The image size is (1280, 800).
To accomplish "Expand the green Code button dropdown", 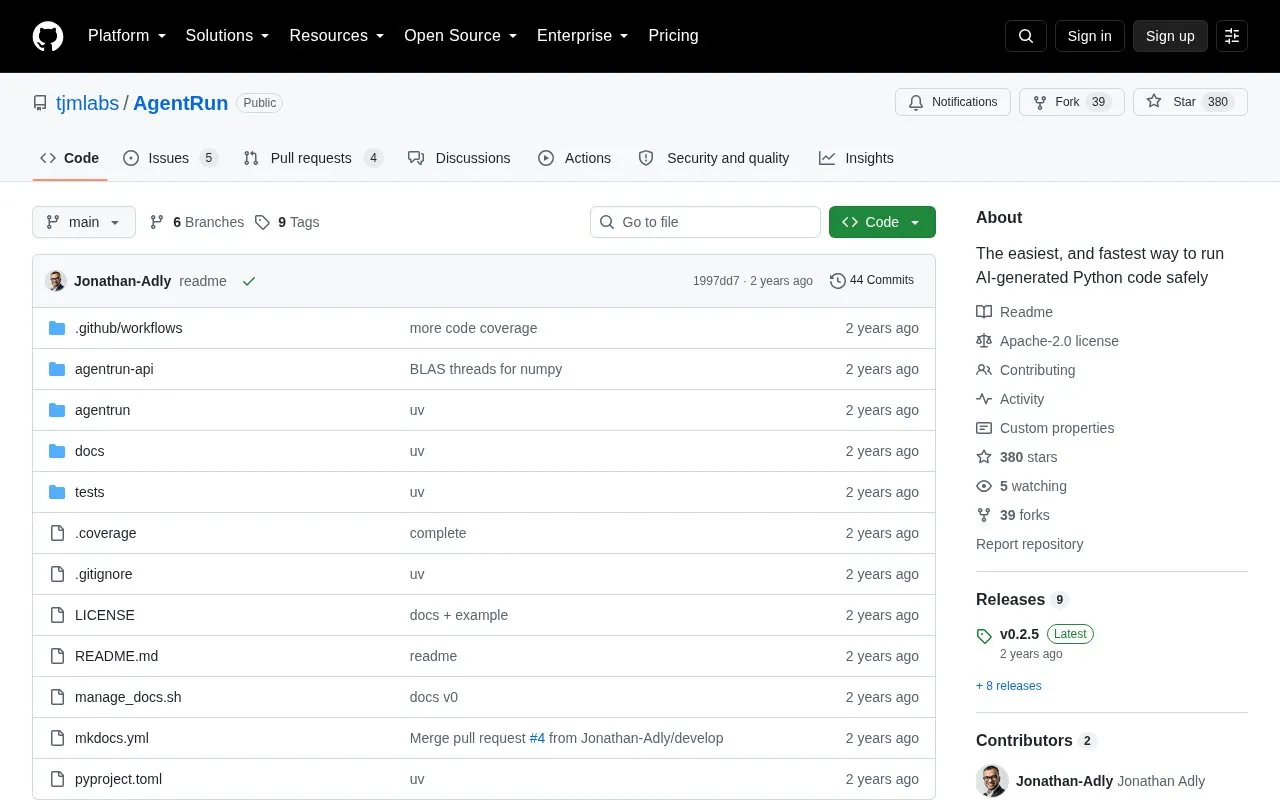I will (x=882, y=222).
